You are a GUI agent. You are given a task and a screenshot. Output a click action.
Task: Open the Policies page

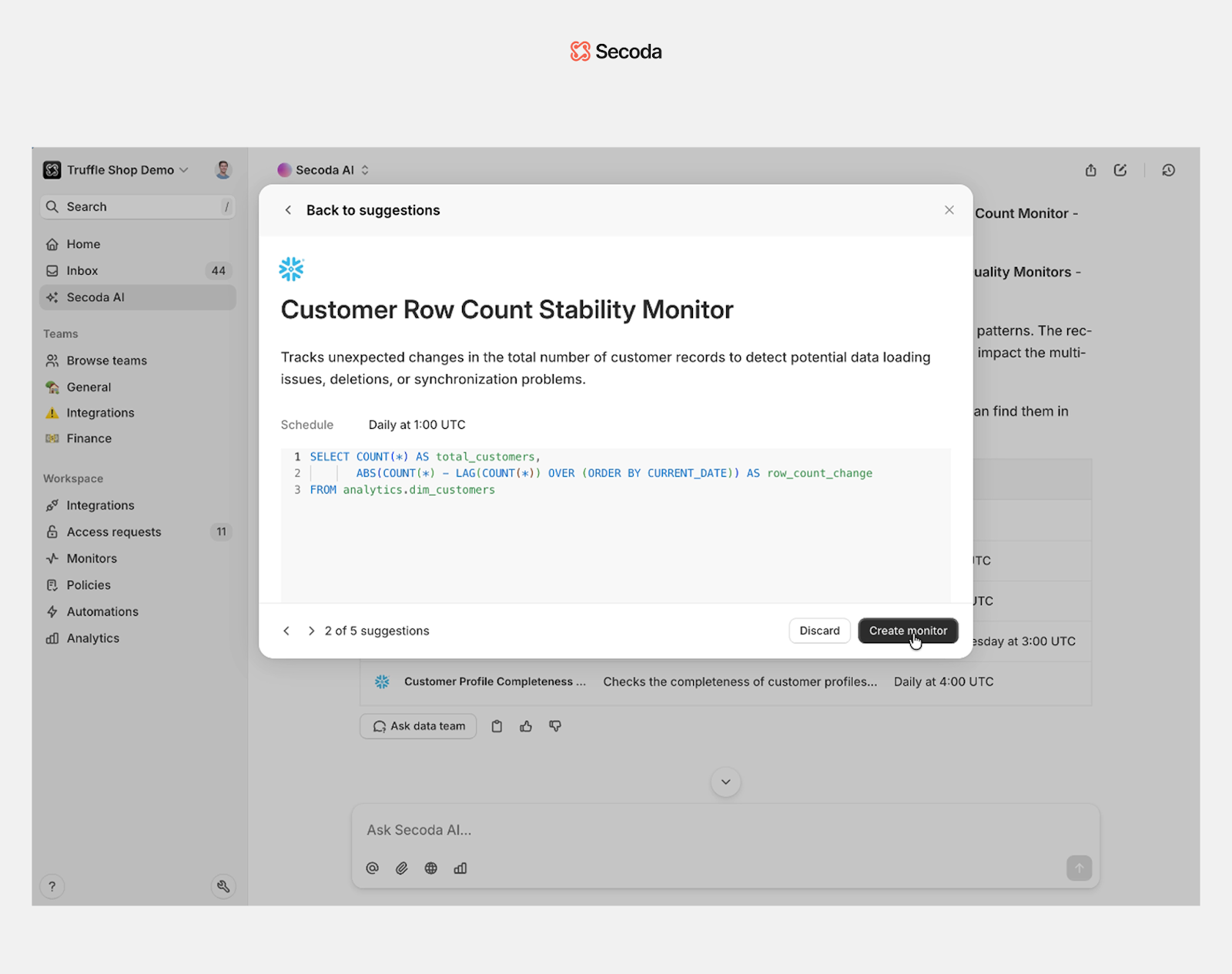(x=138, y=585)
